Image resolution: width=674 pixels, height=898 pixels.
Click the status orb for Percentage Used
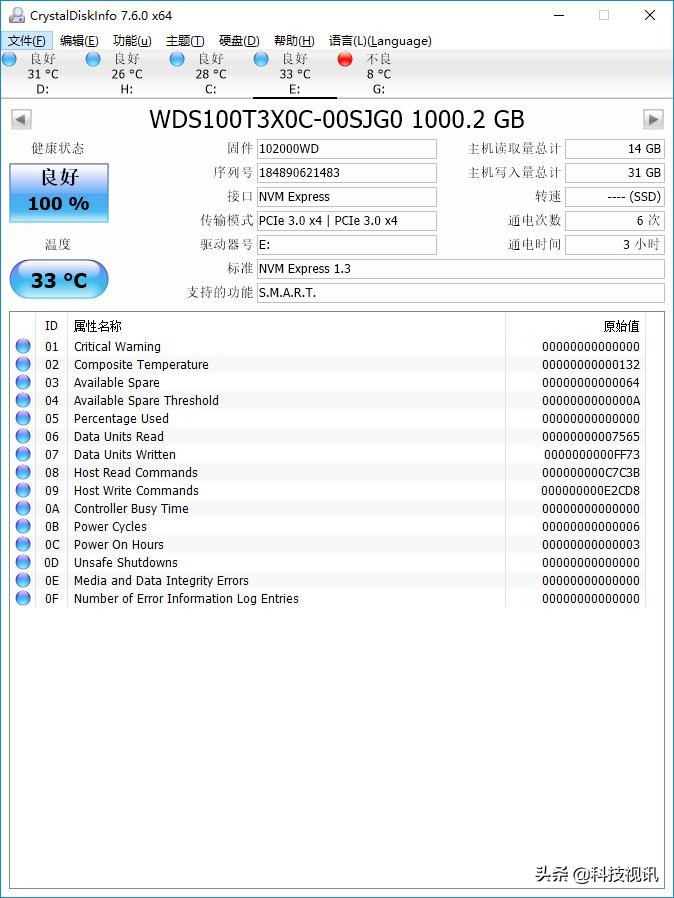pyautogui.click(x=23, y=418)
